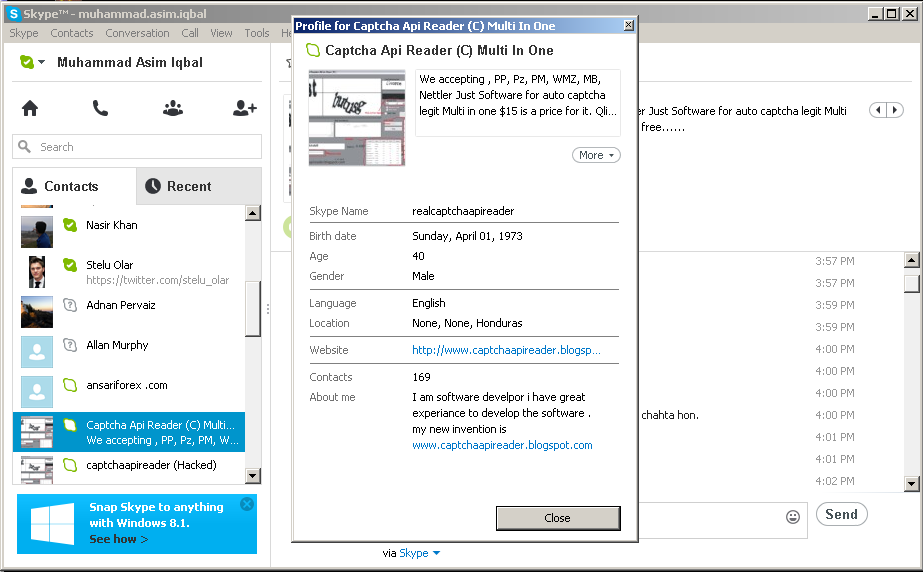This screenshot has height=572, width=923.
Task: Click the create group icon
Action: (172, 108)
